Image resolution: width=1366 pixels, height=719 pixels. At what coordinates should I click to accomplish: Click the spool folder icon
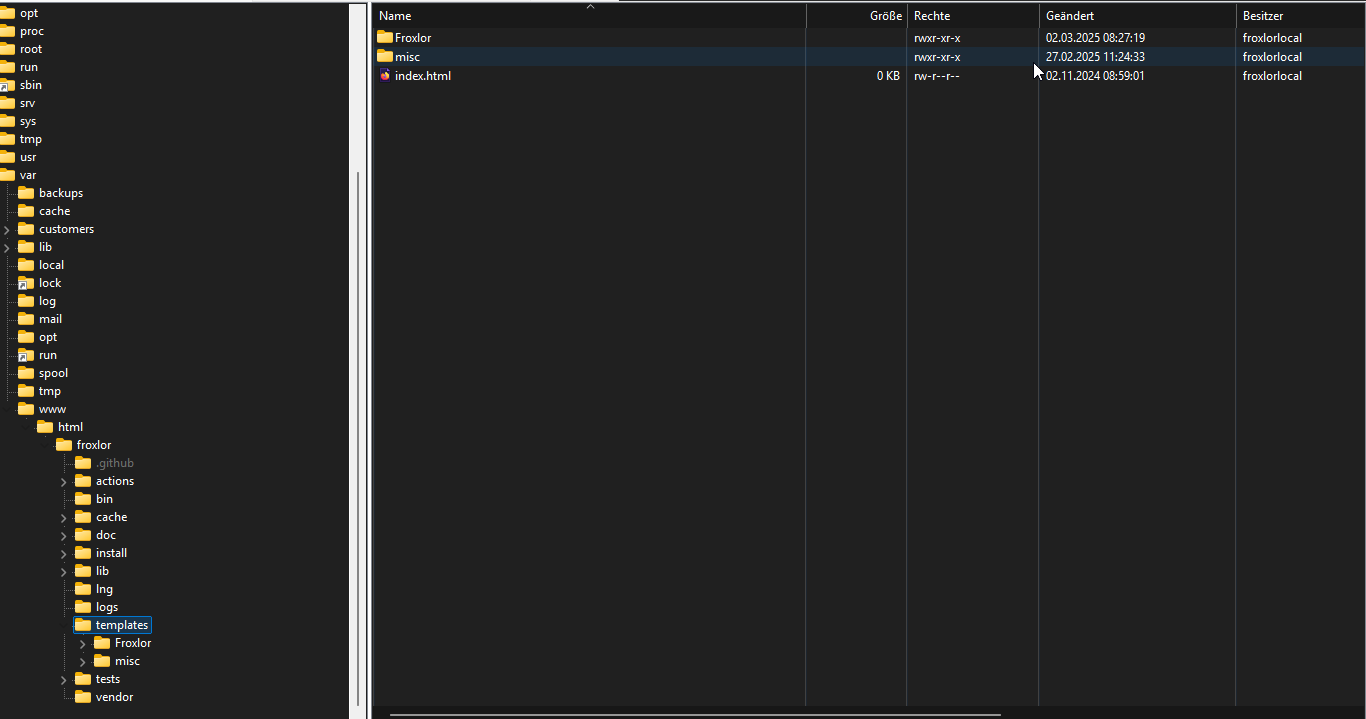point(26,373)
